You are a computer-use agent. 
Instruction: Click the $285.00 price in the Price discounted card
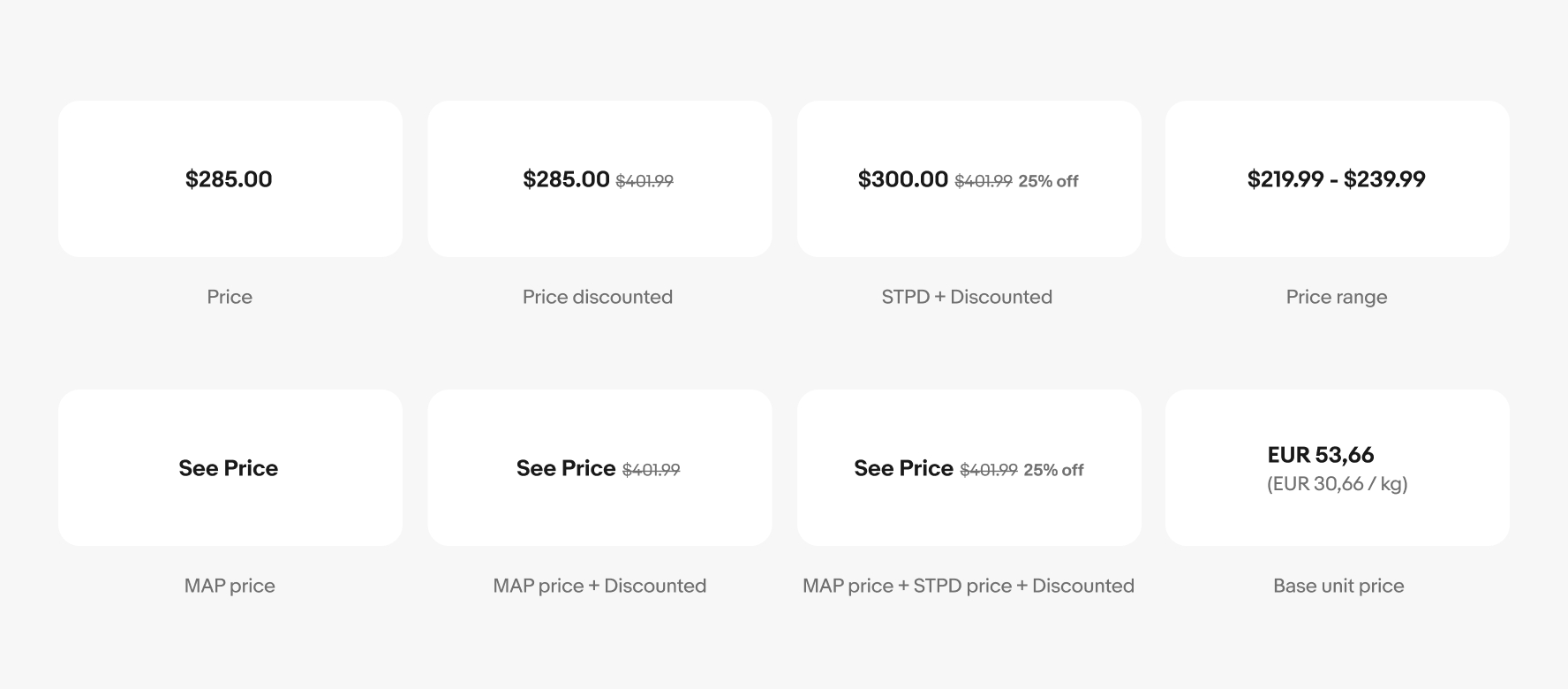pyautogui.click(x=566, y=179)
